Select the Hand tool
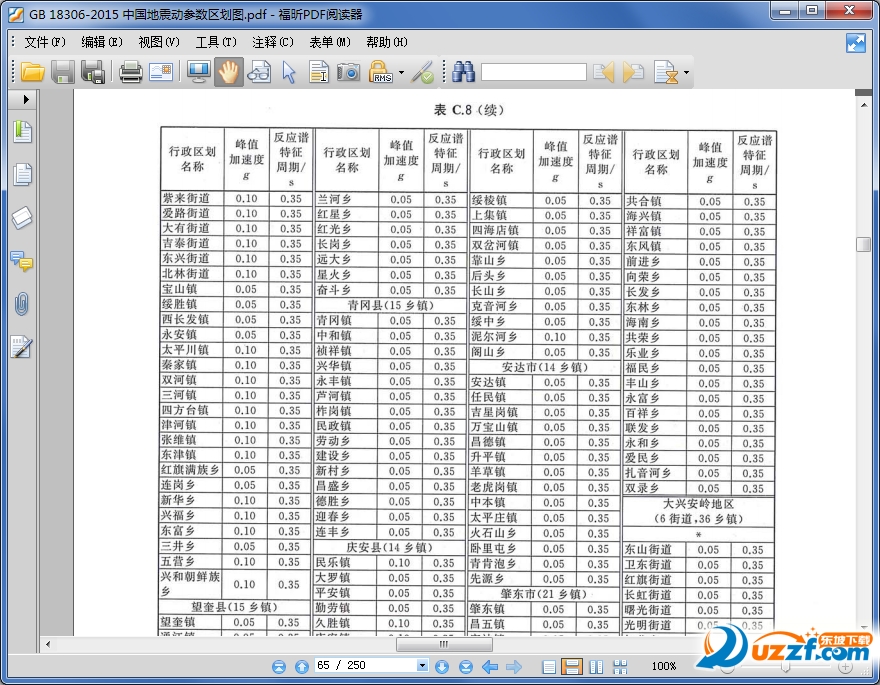This screenshot has width=880, height=685. pos(229,72)
